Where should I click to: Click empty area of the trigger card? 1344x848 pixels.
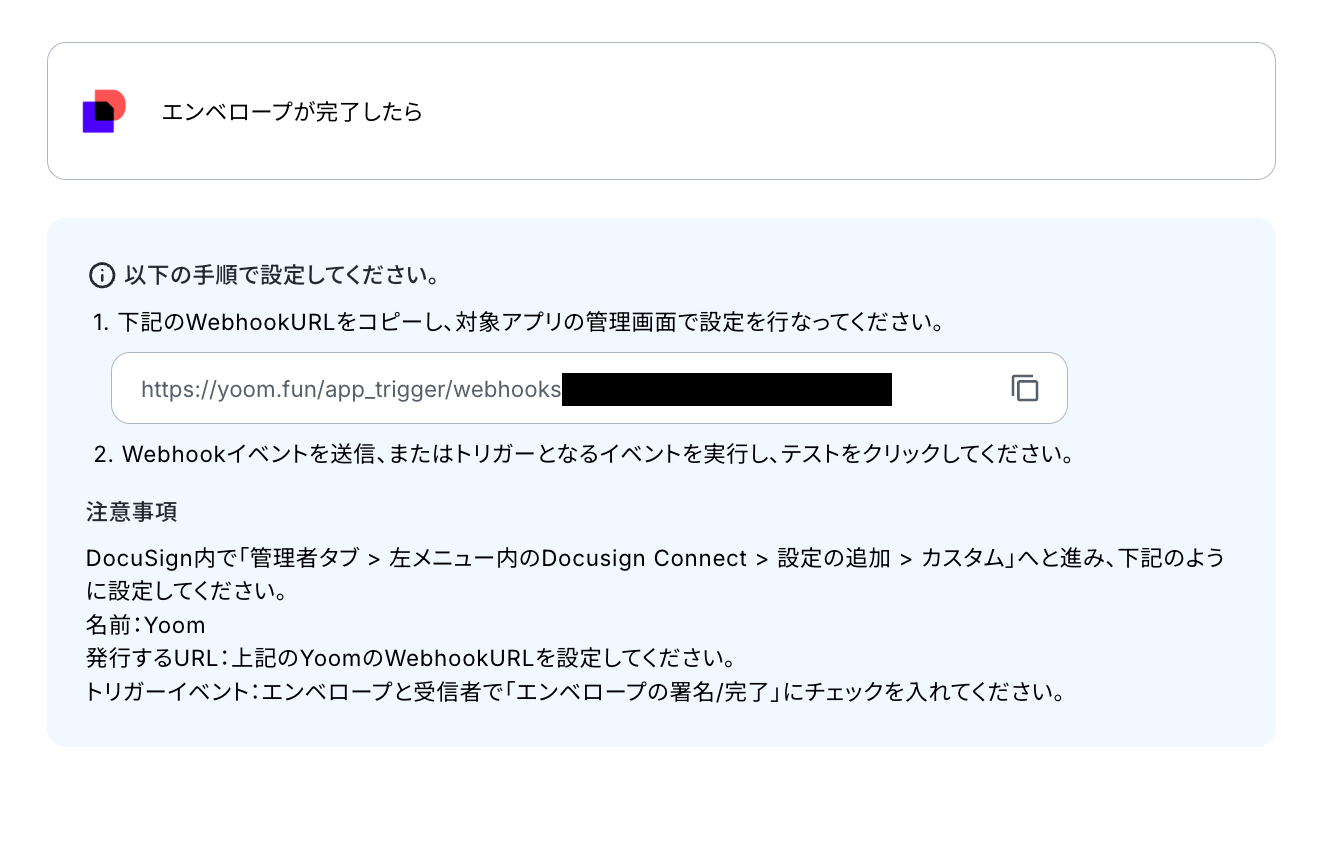click(x=850, y=111)
